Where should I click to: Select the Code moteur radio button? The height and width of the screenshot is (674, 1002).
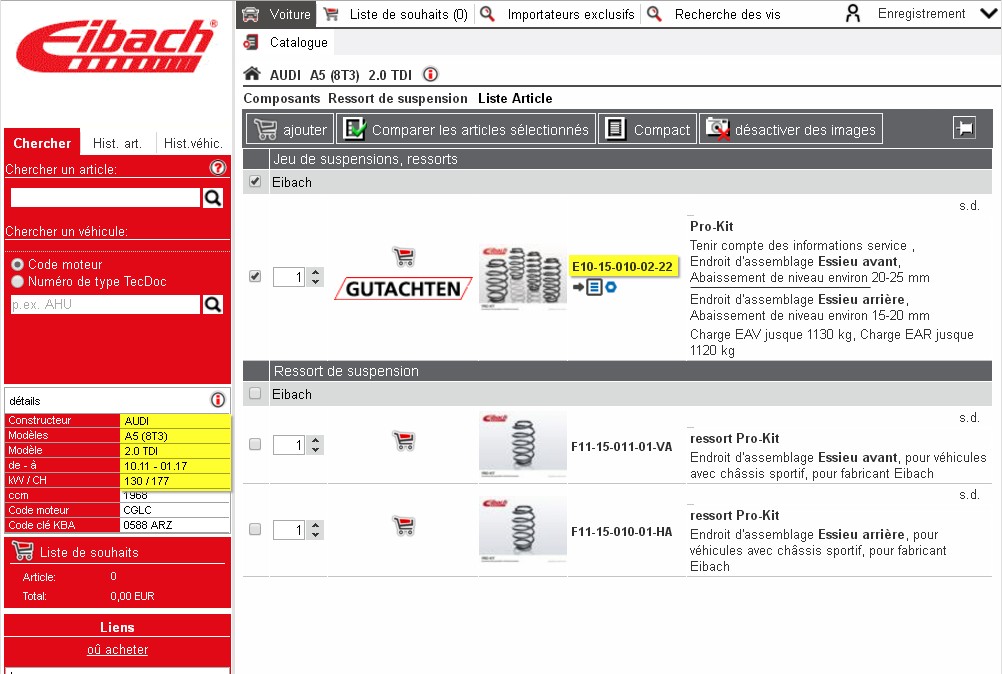[17, 265]
